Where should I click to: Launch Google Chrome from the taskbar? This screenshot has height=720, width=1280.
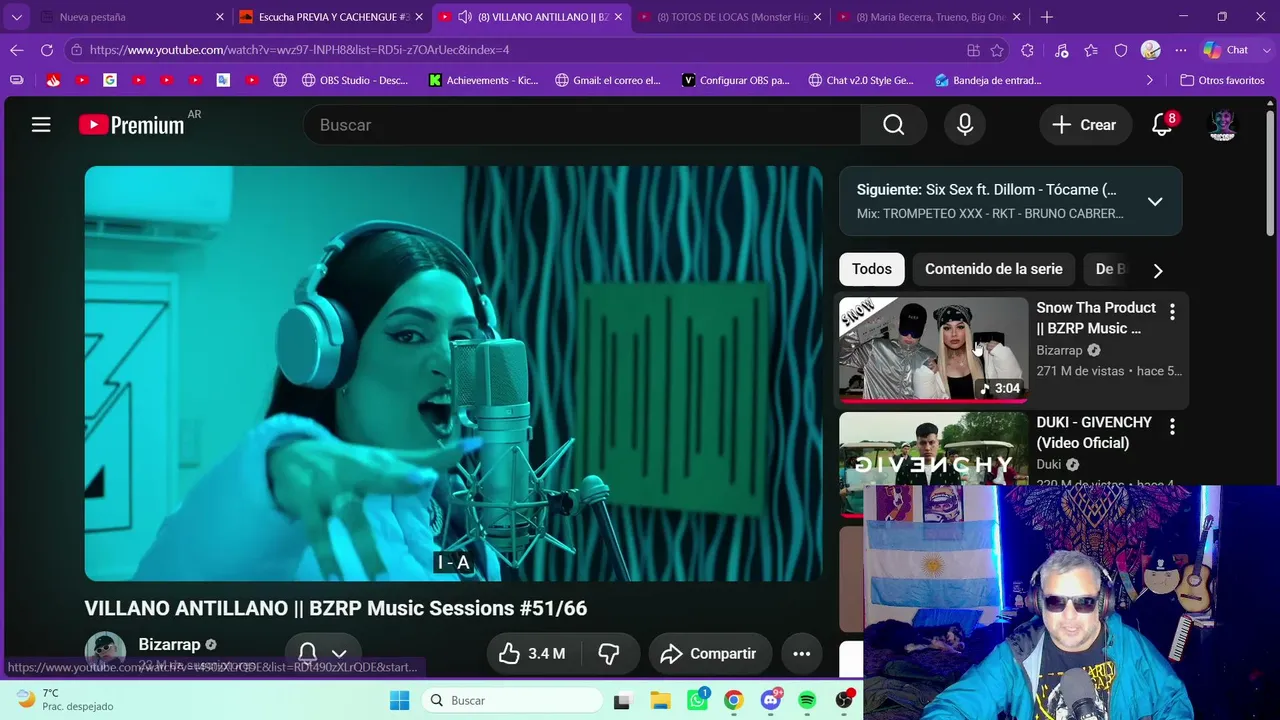[x=733, y=700]
